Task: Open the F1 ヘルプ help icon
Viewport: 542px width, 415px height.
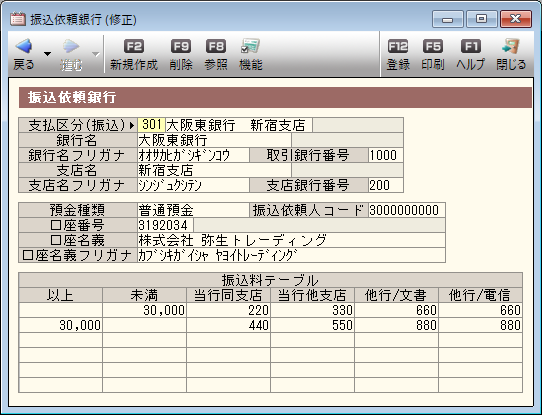Action: (x=471, y=46)
